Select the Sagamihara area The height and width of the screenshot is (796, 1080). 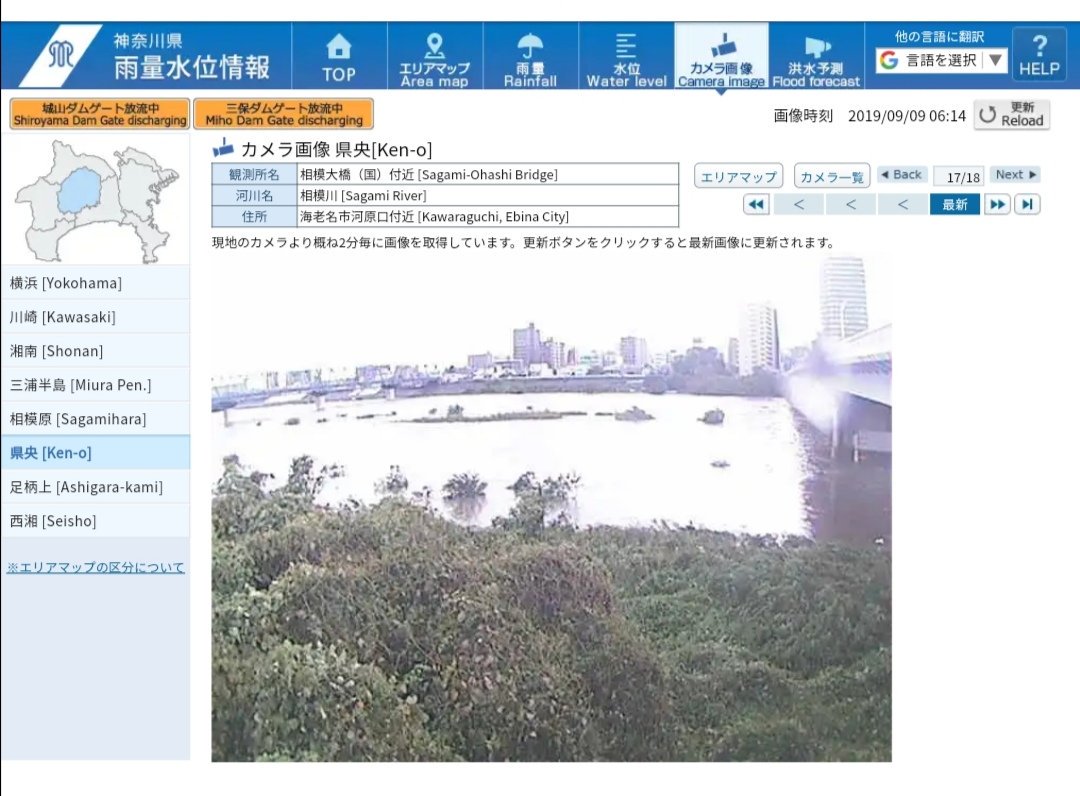coord(96,419)
